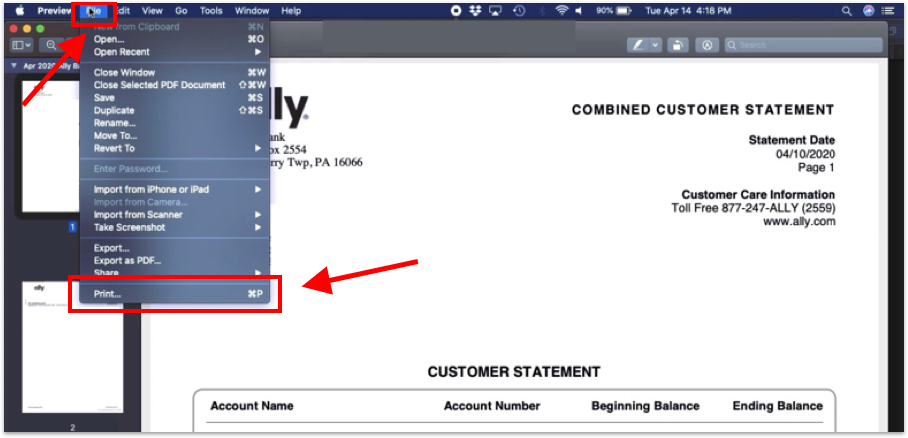Image resolution: width=908 pixels, height=438 pixels.
Task: Click the Account Number column header
Action: 492,406
